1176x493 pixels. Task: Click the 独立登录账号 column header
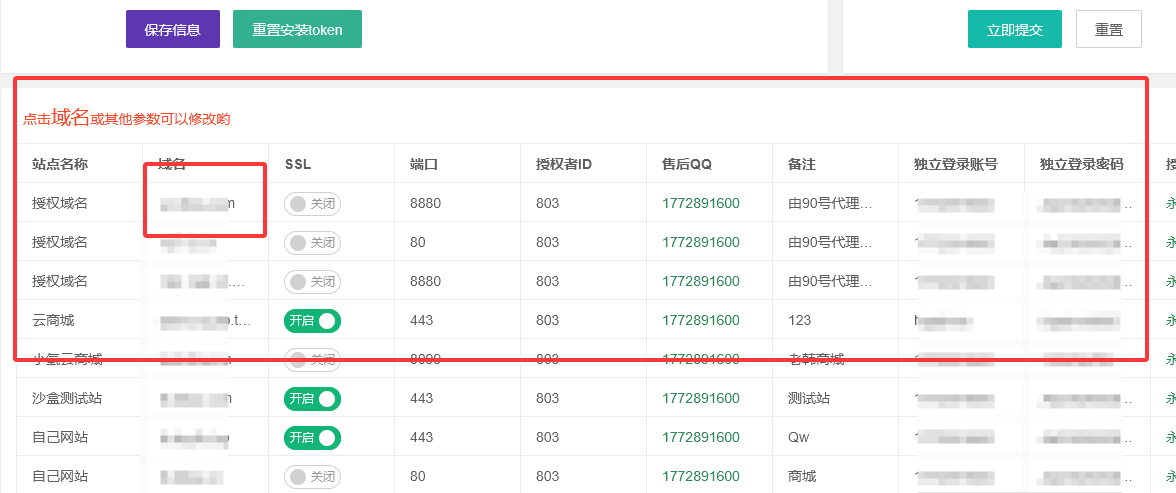(x=956, y=164)
